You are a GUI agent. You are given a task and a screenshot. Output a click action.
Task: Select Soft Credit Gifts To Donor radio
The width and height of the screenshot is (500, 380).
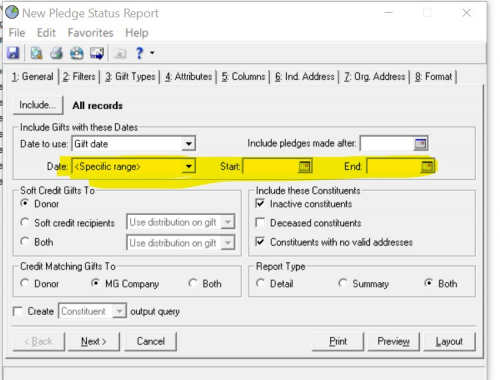click(25, 203)
